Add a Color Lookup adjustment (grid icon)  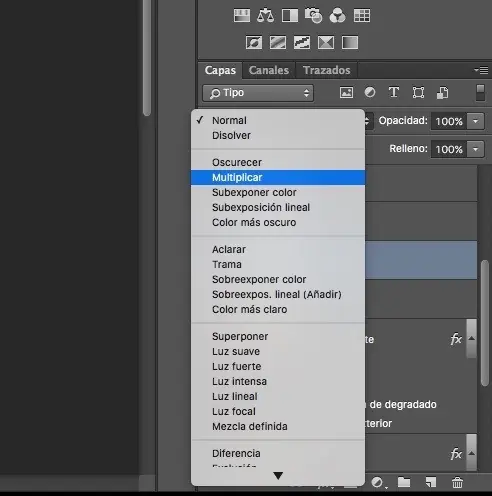(362, 16)
